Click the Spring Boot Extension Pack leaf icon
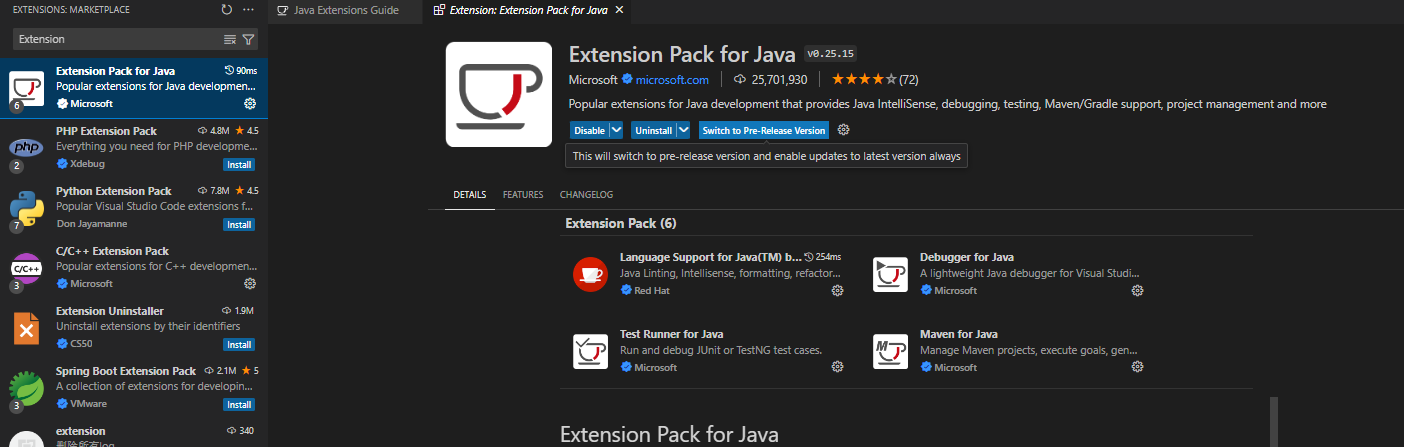This screenshot has height=447, width=1404. [26, 388]
